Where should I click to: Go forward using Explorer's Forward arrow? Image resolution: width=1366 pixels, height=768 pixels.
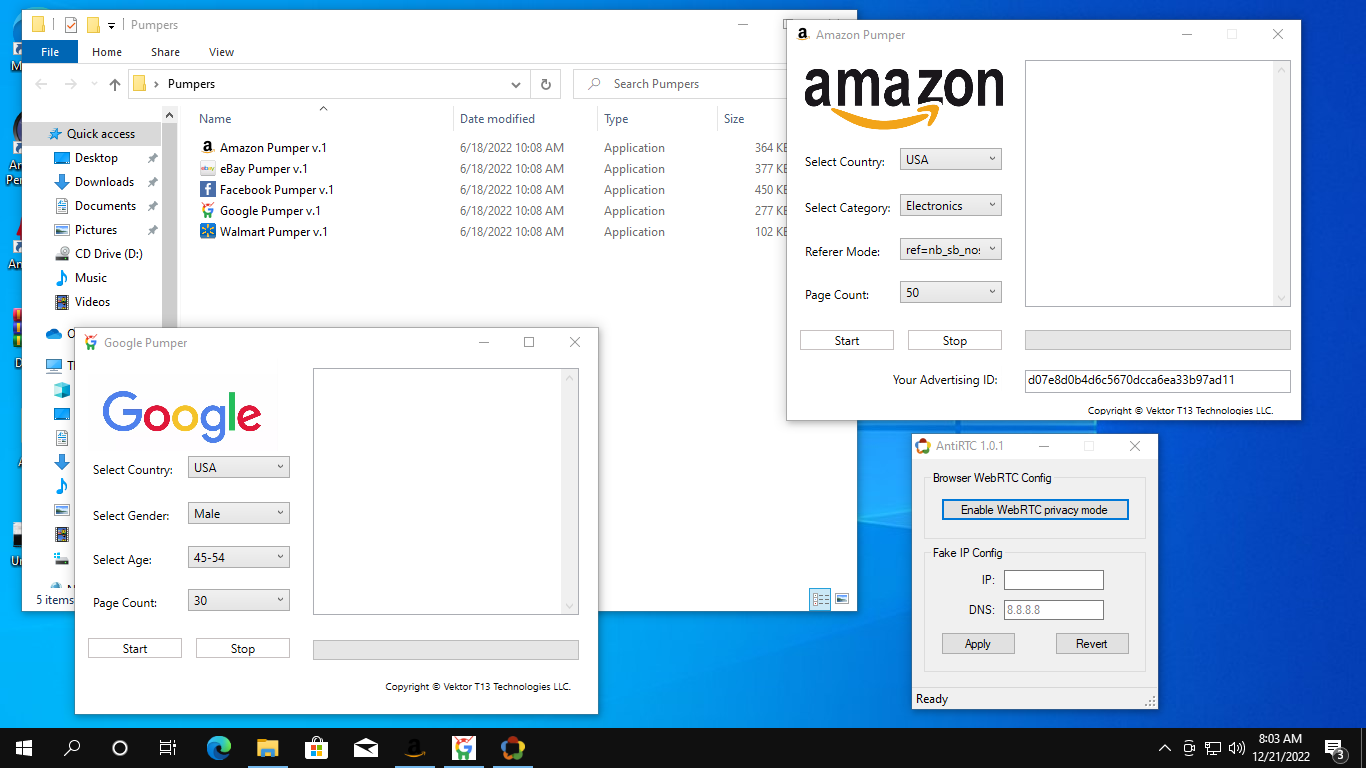tap(71, 84)
